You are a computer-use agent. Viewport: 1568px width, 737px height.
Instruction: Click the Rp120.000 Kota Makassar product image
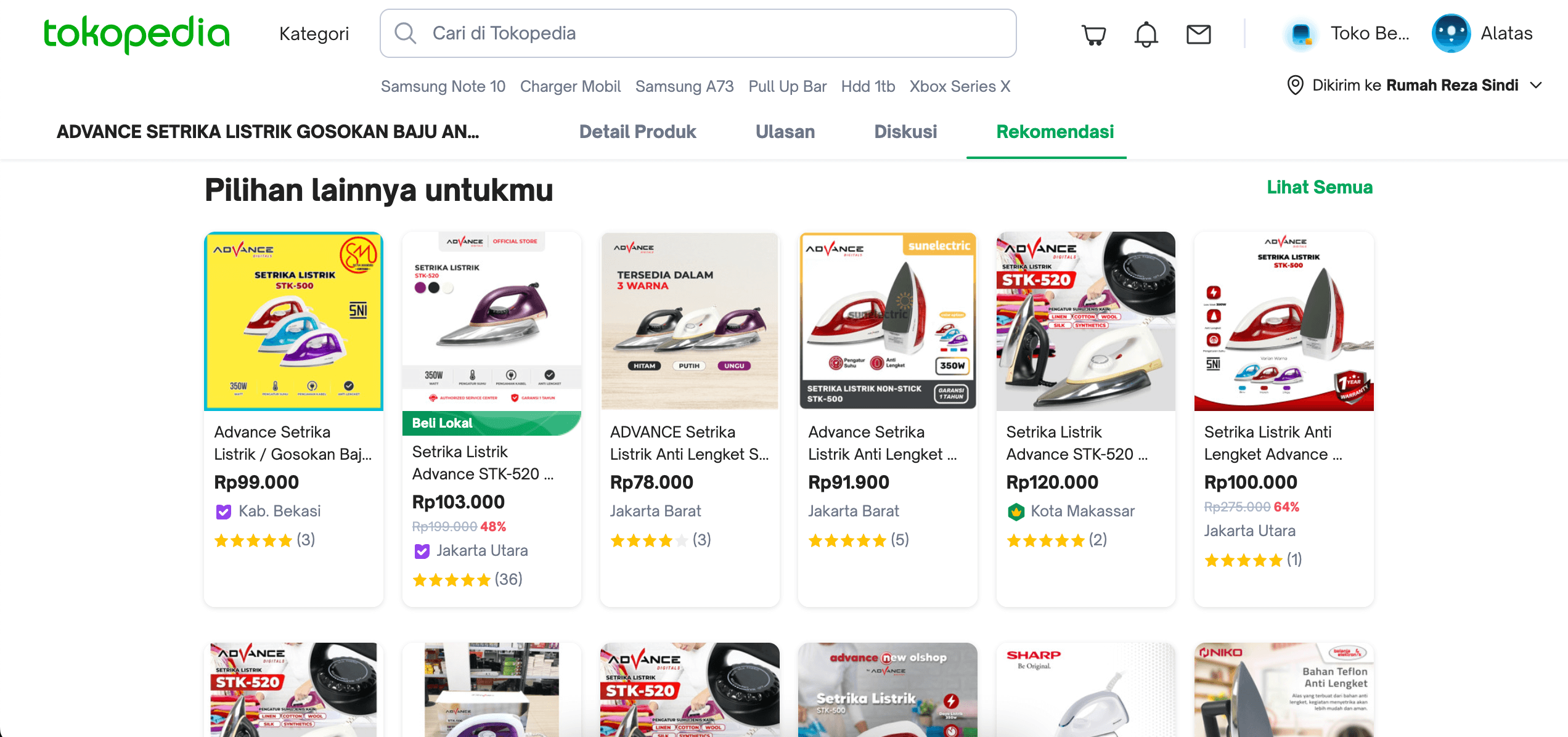[1085, 321]
